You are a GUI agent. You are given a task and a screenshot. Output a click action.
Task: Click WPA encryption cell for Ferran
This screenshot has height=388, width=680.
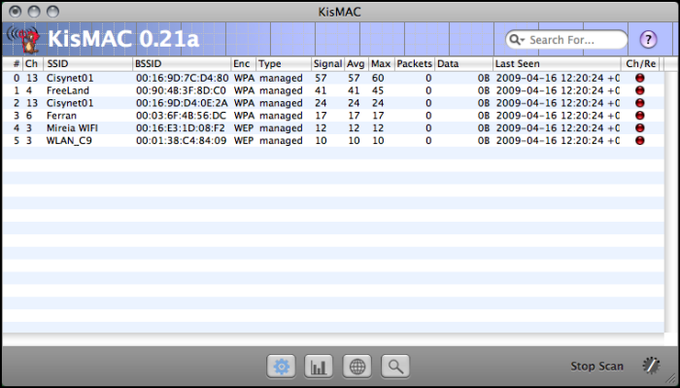244,116
